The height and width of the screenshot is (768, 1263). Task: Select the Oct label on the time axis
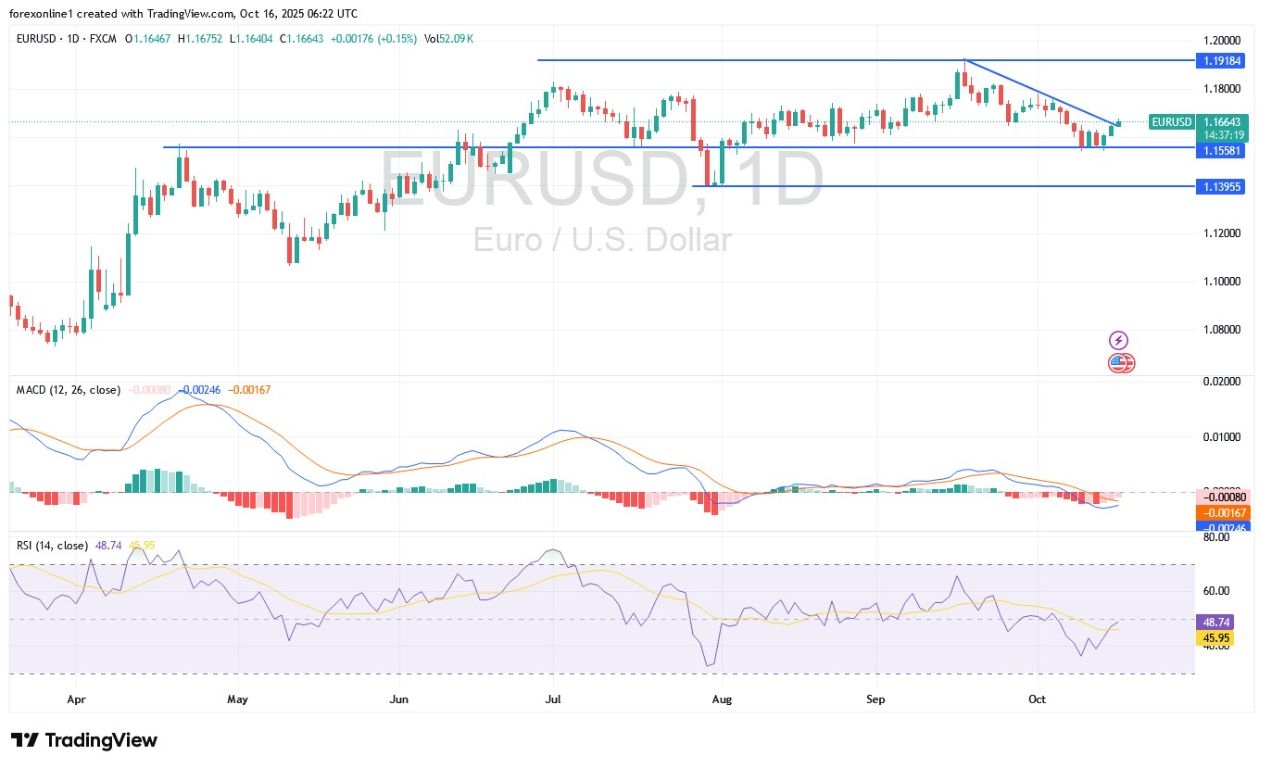point(1036,699)
